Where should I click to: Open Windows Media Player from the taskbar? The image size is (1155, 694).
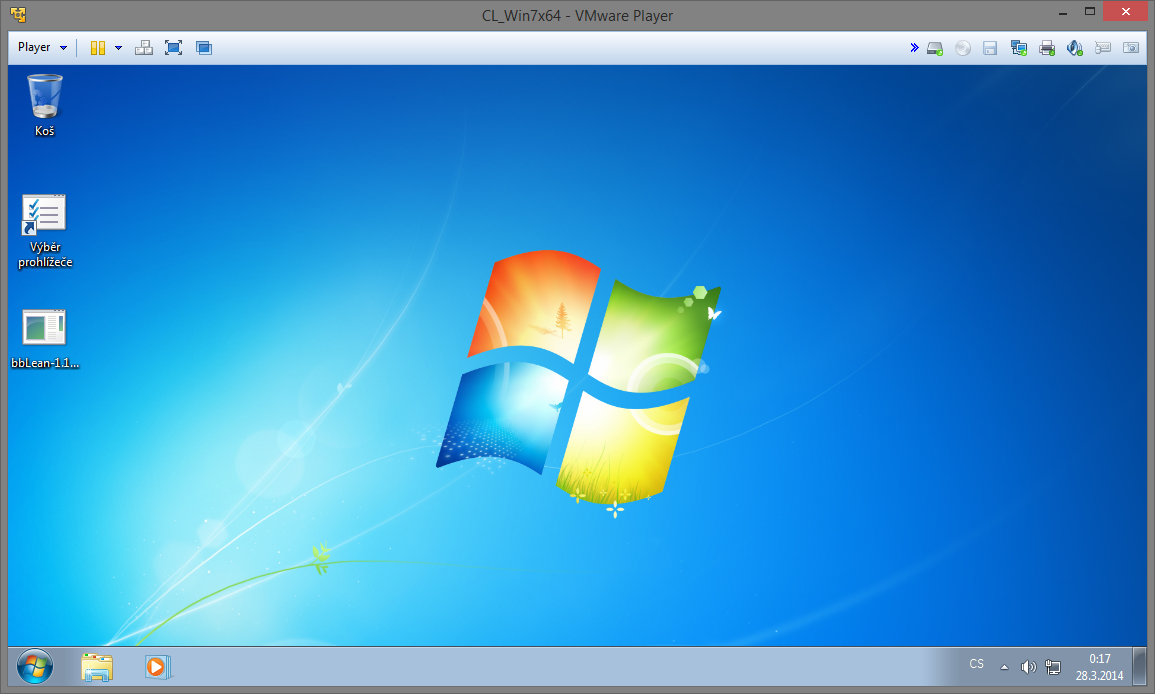[x=158, y=667]
